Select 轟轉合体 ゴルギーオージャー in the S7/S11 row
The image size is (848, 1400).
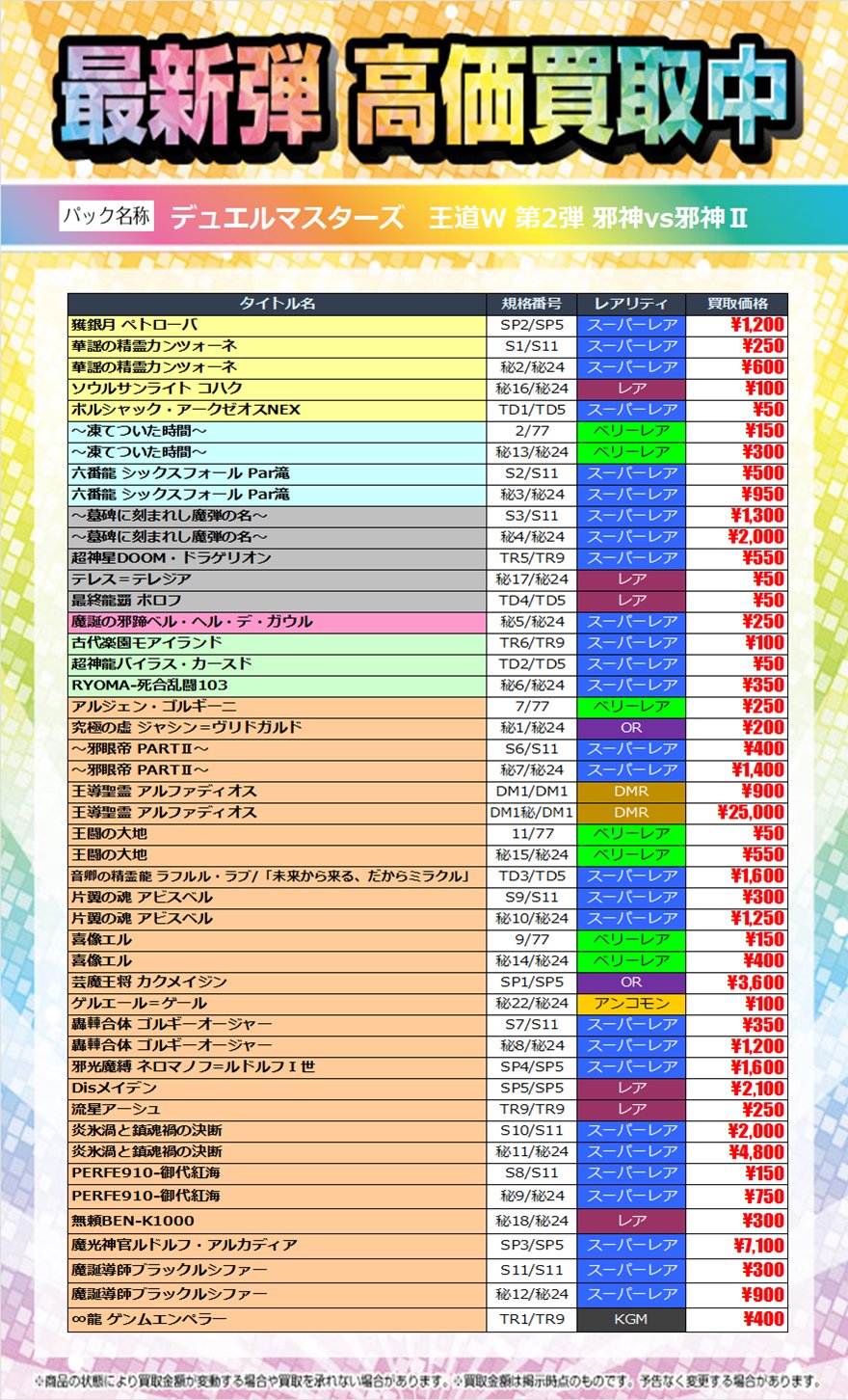[172, 1025]
